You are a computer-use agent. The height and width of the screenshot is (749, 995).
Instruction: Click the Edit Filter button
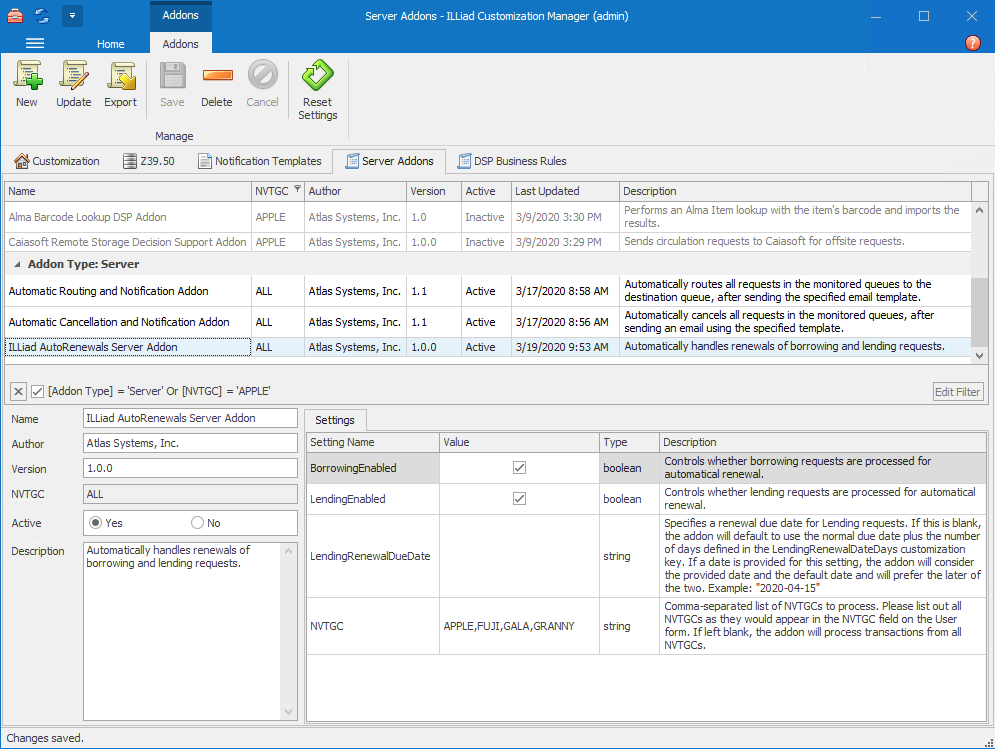tap(957, 392)
